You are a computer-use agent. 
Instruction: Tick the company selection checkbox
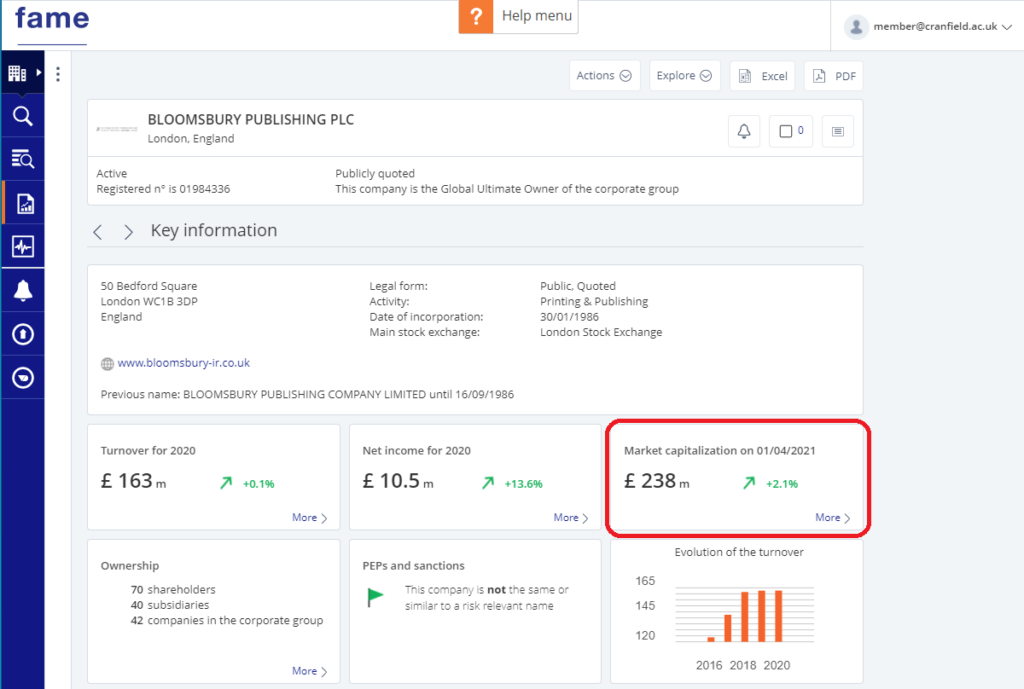pos(785,131)
